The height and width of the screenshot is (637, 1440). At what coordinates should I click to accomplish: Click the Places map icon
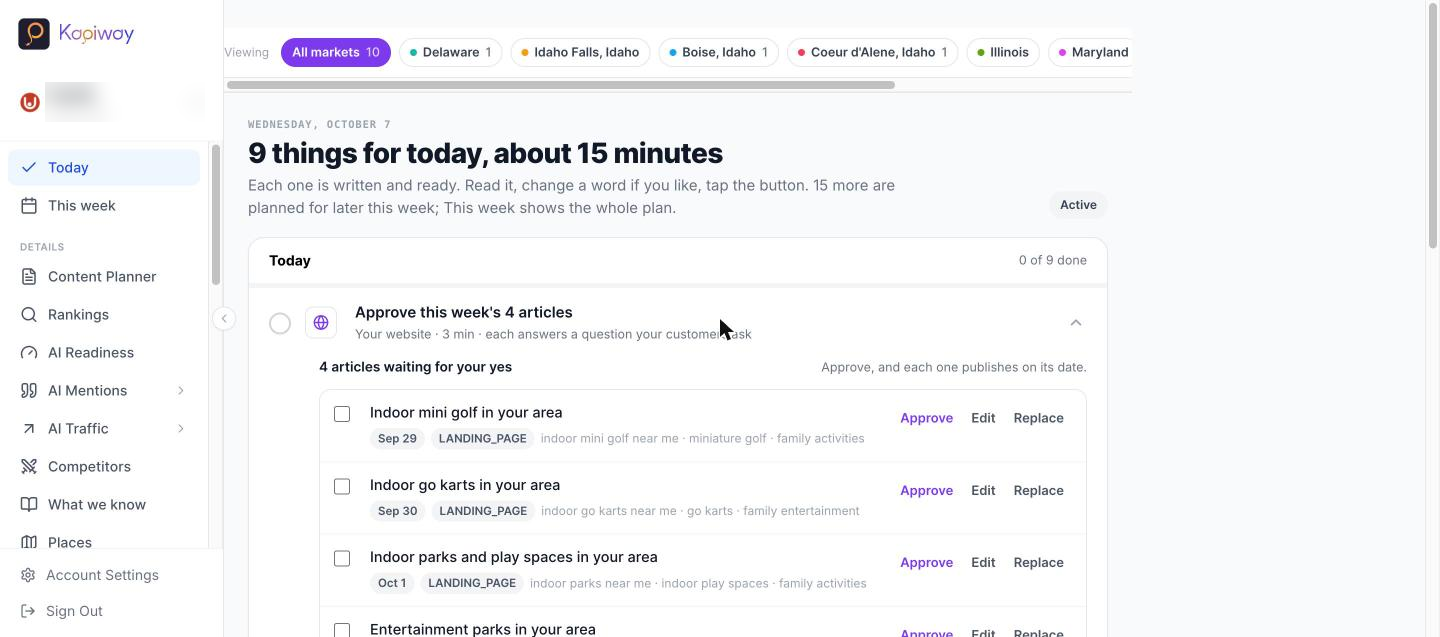[x=29, y=542]
